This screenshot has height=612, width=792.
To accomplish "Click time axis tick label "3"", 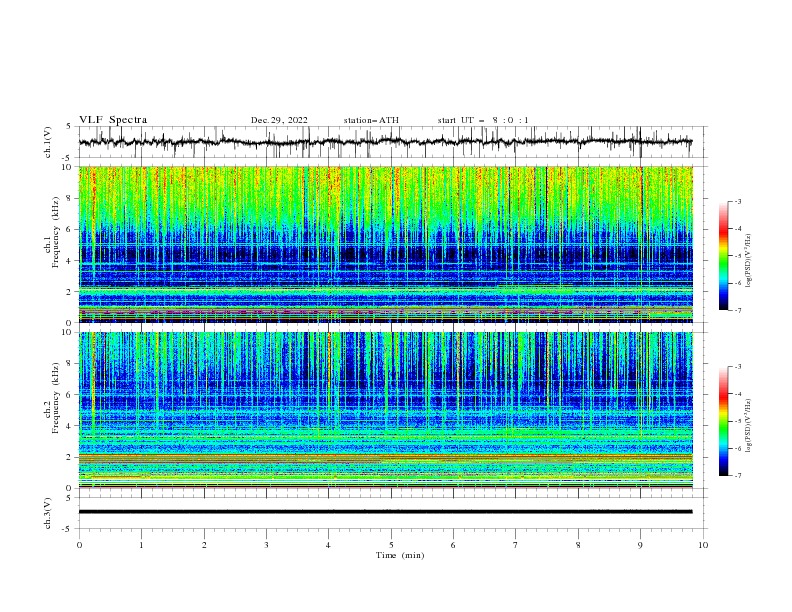I will (x=266, y=545).
